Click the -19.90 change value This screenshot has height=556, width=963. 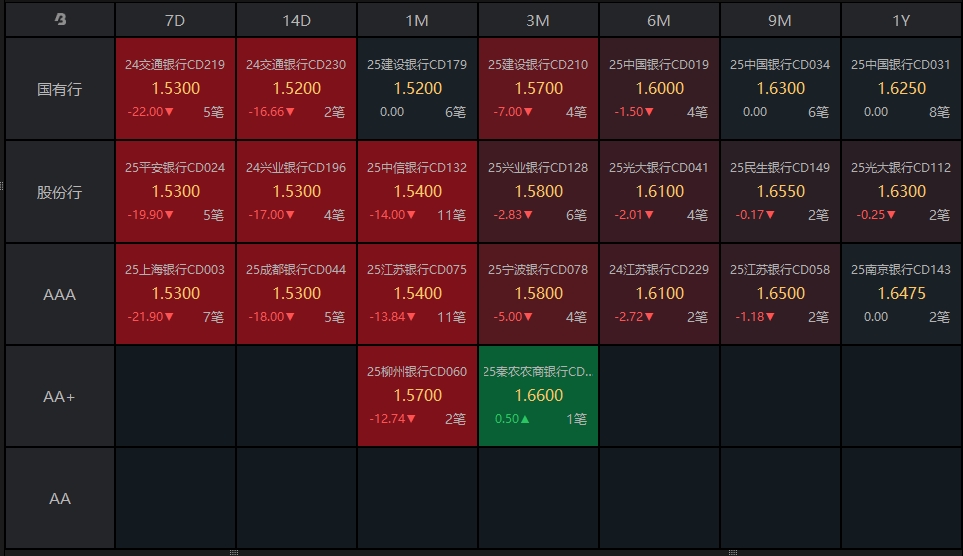150,215
